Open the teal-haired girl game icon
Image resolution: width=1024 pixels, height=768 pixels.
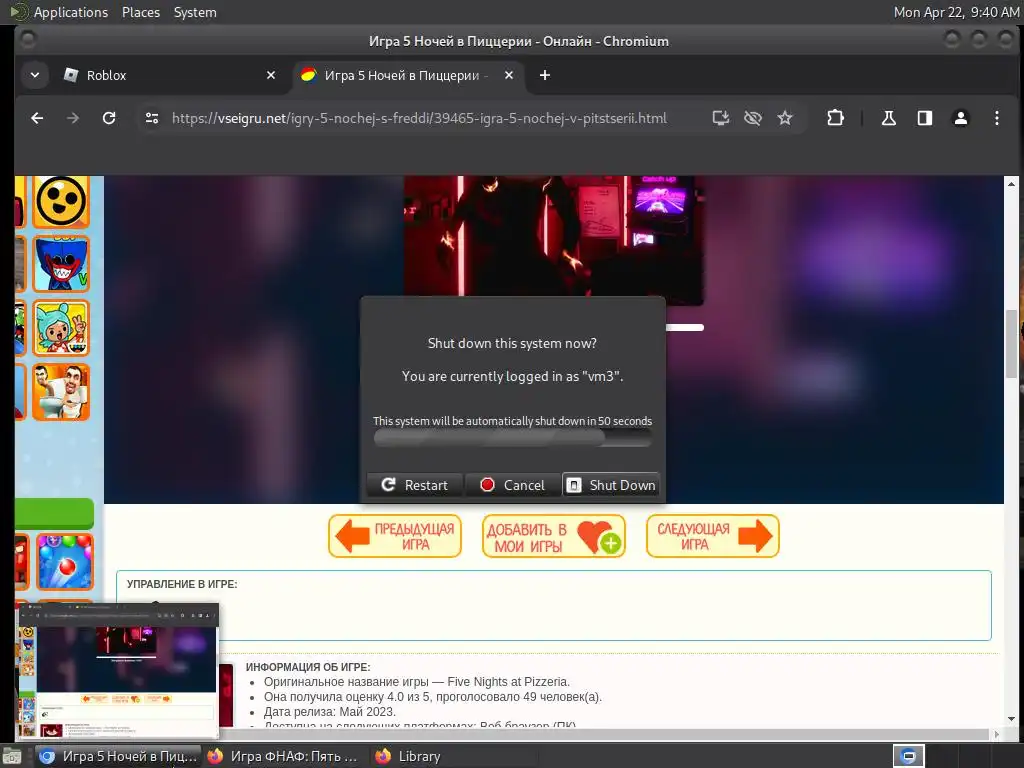(61, 328)
